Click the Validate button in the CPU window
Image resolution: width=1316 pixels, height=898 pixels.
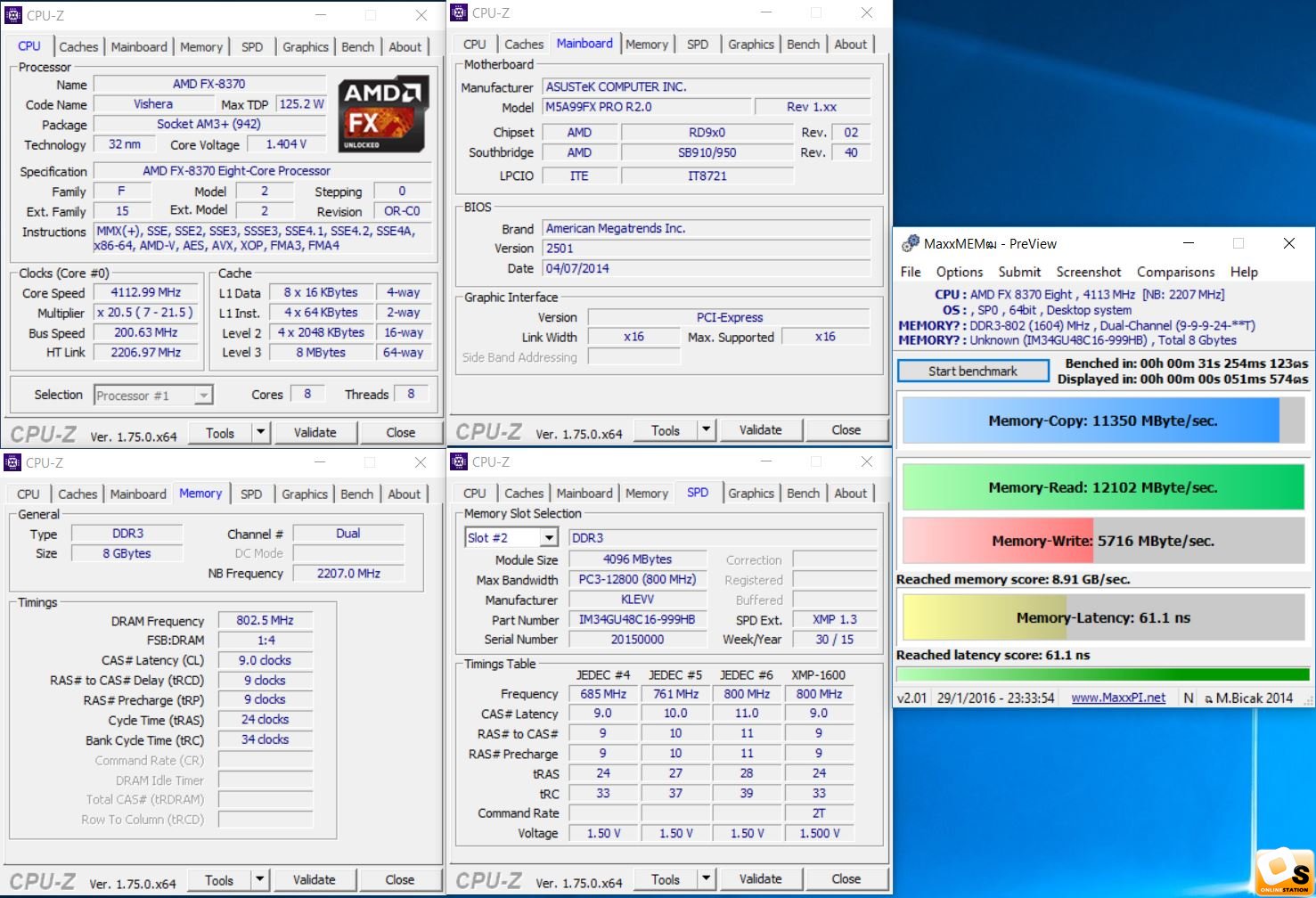[315, 433]
